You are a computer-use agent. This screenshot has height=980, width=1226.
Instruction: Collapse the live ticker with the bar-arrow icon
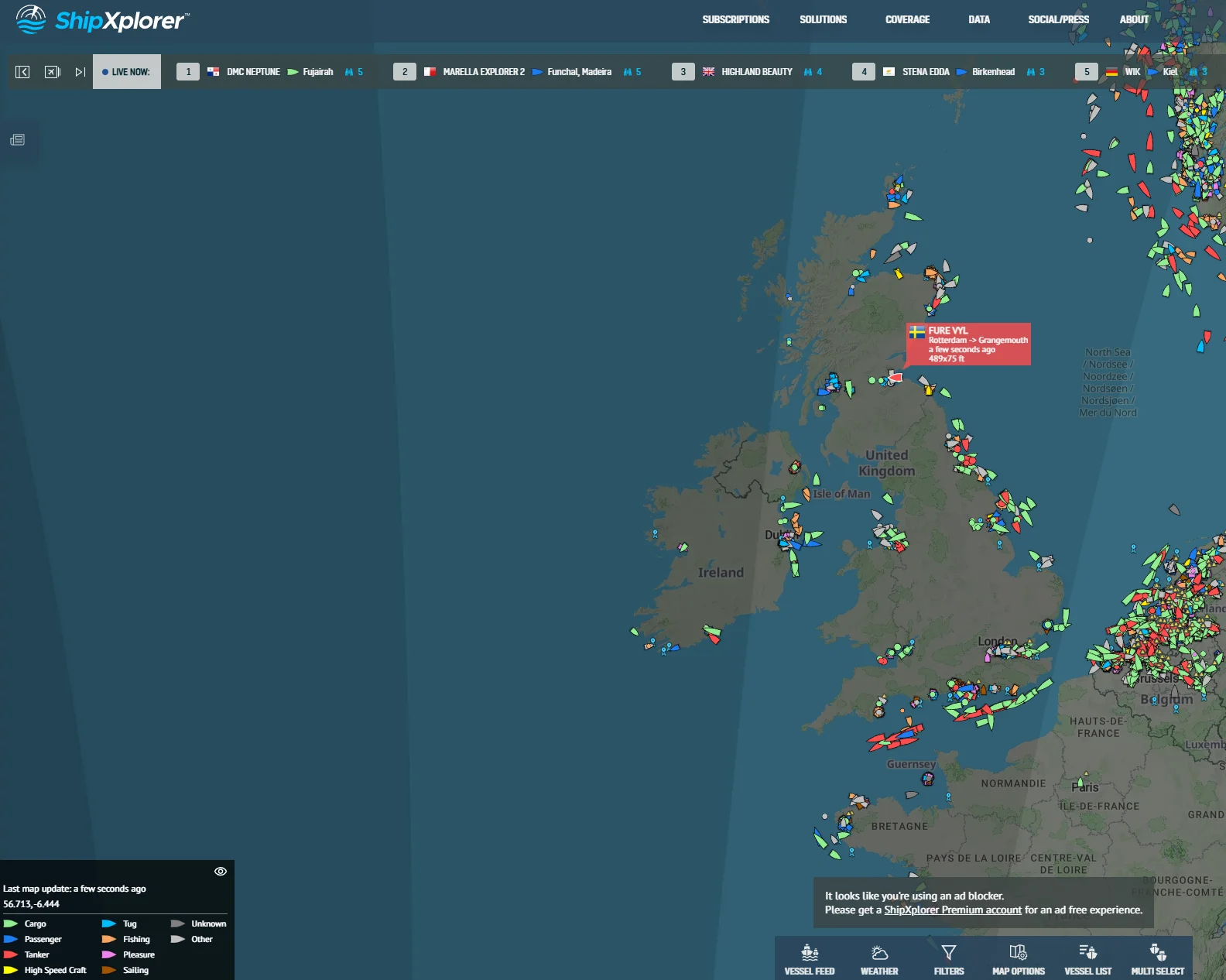[22, 72]
